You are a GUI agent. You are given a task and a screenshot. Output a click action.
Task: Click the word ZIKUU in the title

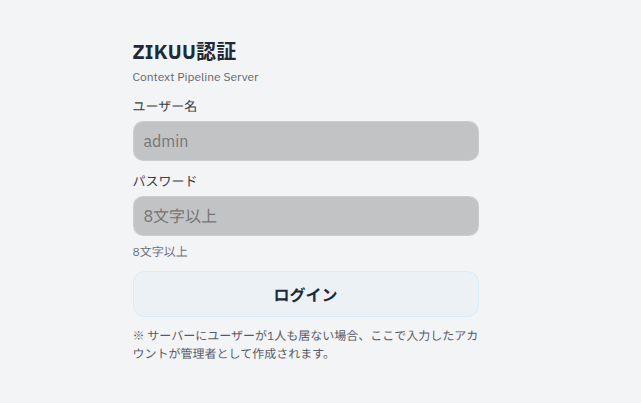point(164,52)
